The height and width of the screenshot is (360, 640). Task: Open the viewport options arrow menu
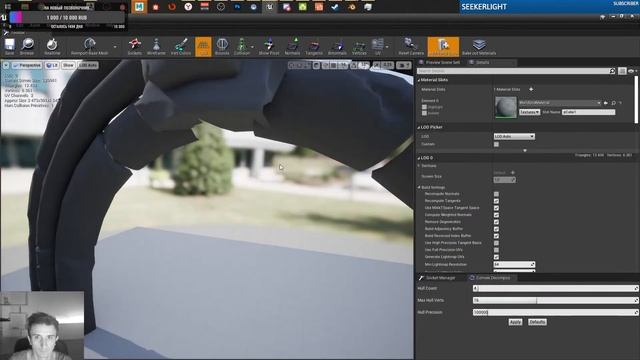click(x=6, y=65)
